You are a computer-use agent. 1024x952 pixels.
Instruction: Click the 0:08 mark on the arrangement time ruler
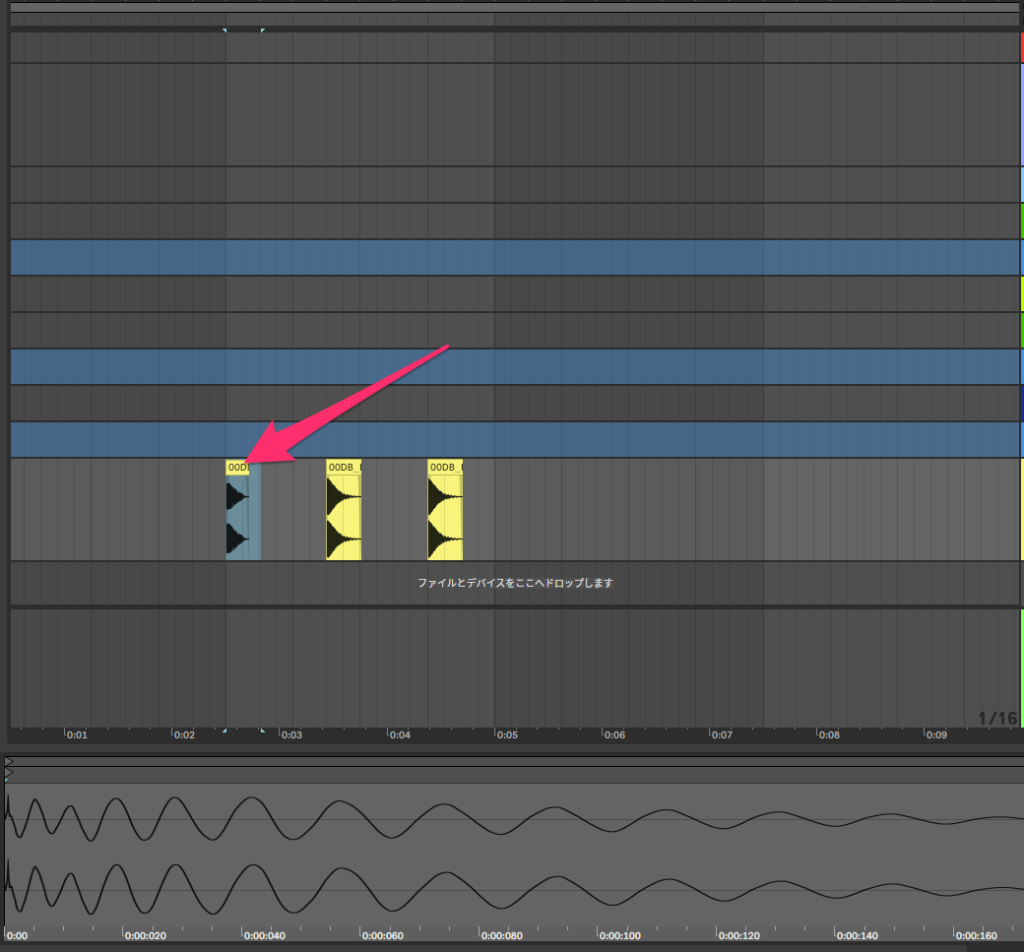point(829,735)
